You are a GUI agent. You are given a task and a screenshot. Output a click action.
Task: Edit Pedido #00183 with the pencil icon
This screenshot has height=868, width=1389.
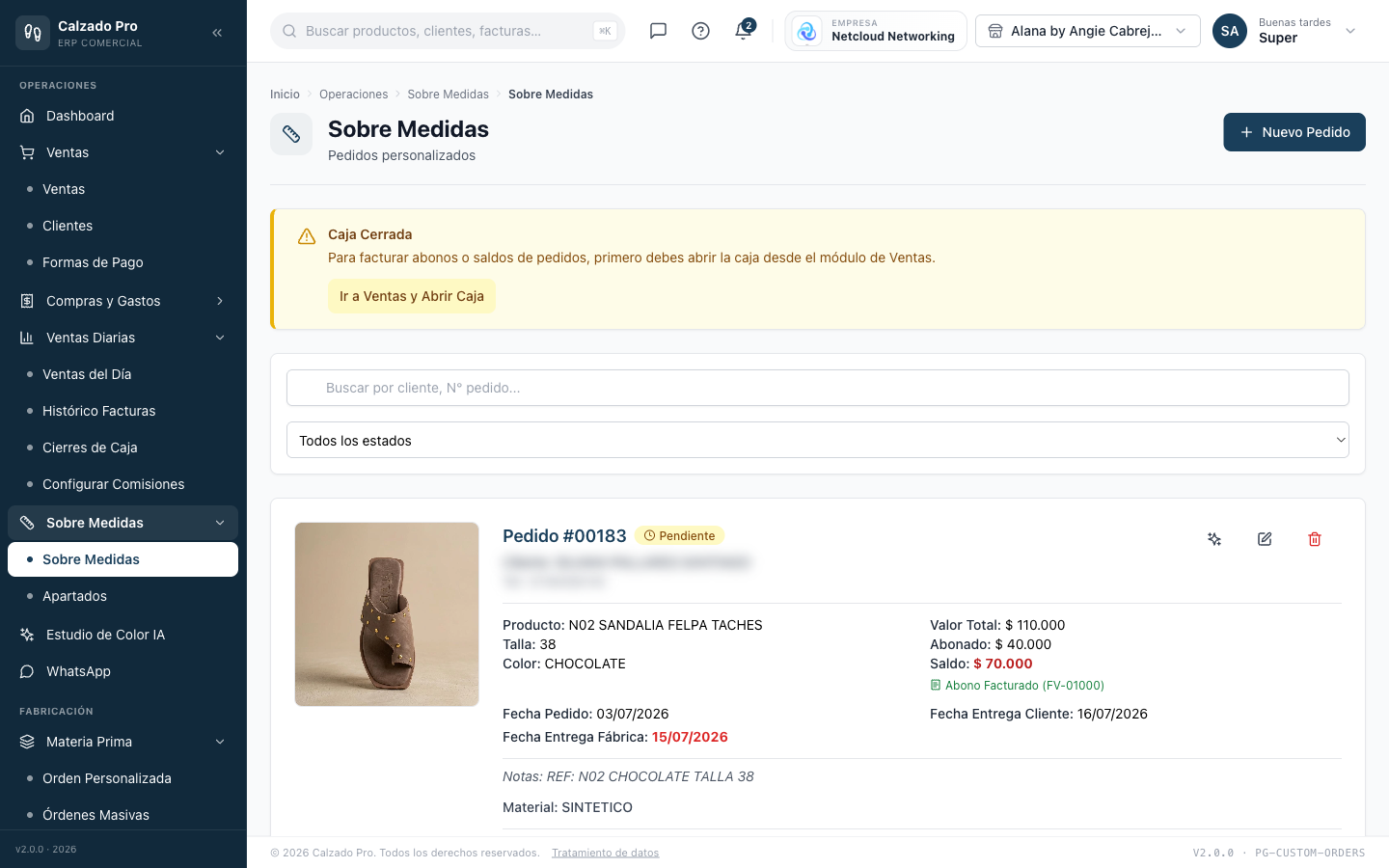pos(1265,539)
